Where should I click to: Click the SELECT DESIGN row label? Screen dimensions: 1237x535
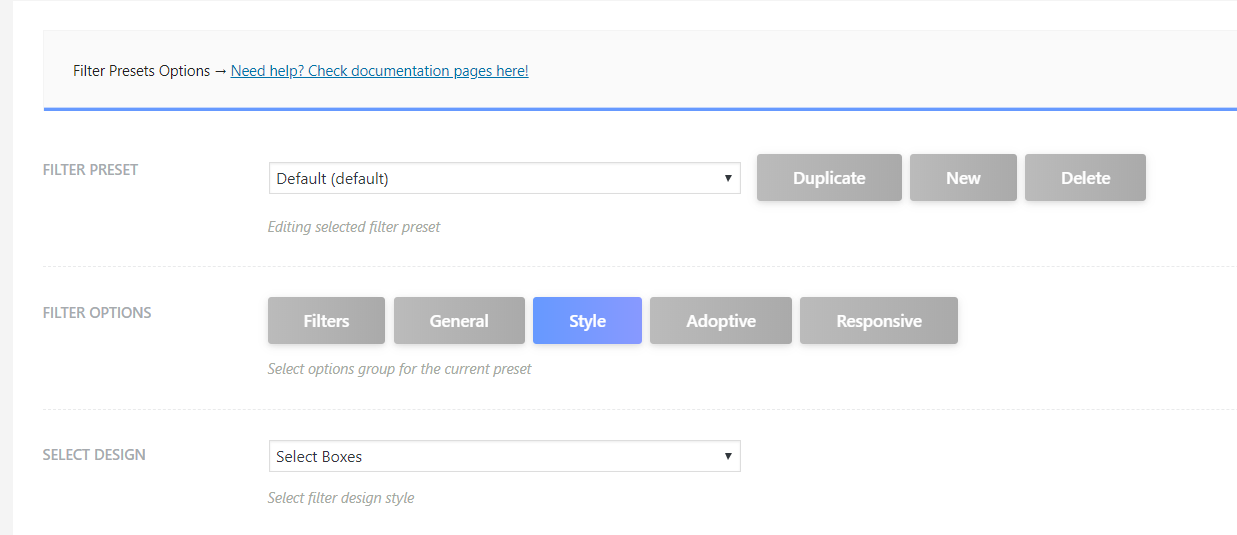pos(94,455)
